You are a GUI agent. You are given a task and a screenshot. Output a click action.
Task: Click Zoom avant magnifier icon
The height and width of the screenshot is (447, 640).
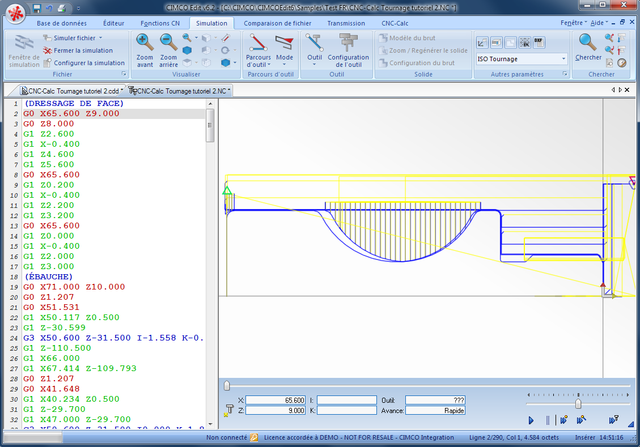(x=144, y=42)
